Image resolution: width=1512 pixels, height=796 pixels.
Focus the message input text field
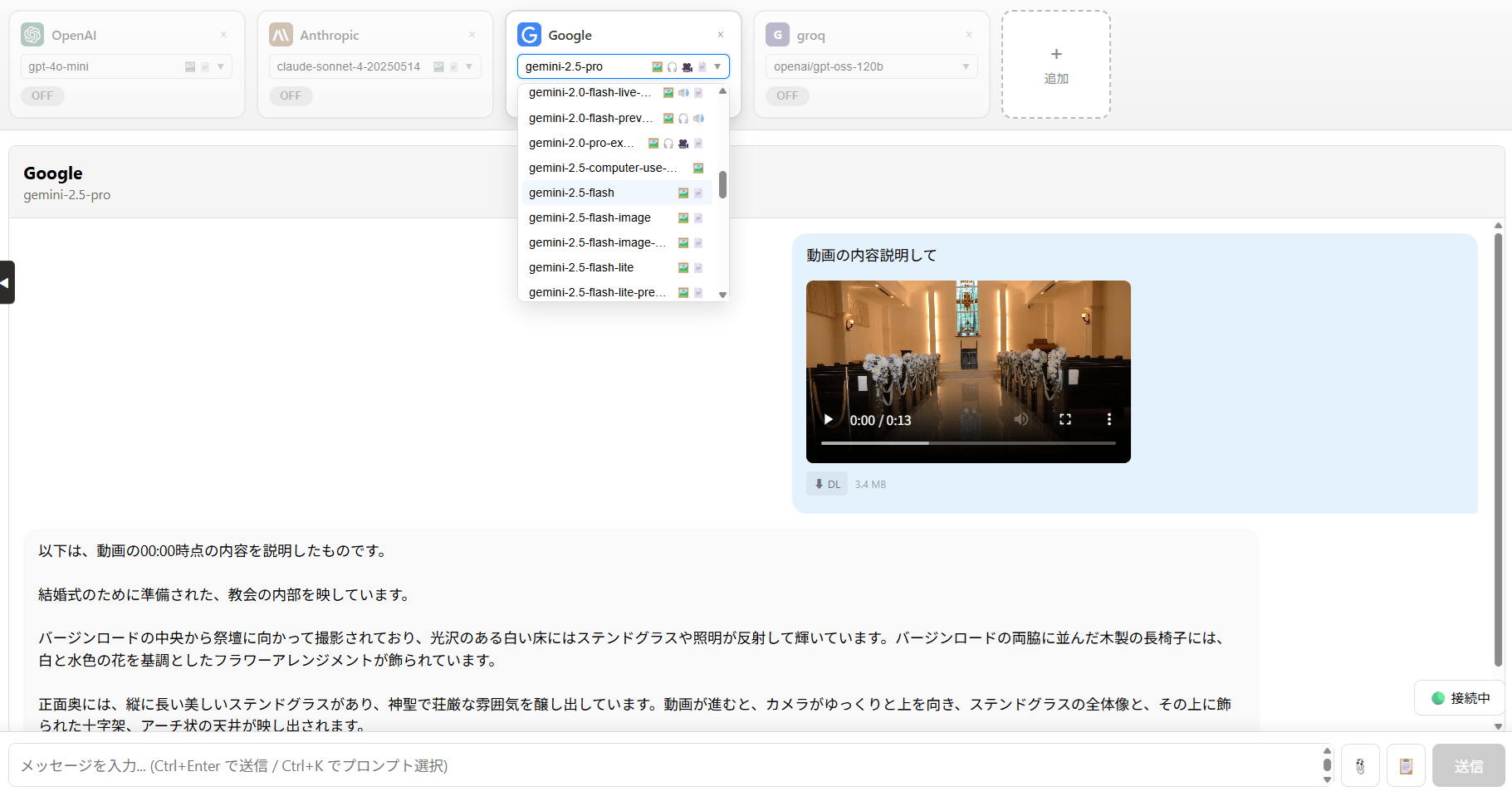point(664,765)
